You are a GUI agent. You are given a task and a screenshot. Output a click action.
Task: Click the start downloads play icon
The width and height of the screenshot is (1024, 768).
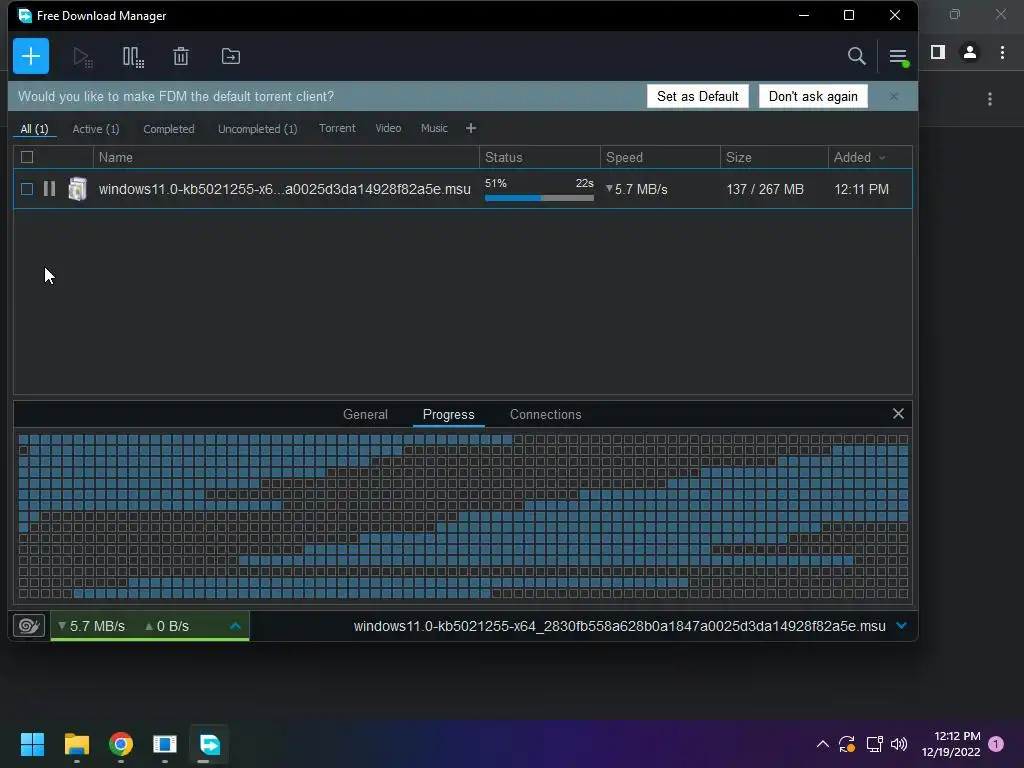(82, 57)
